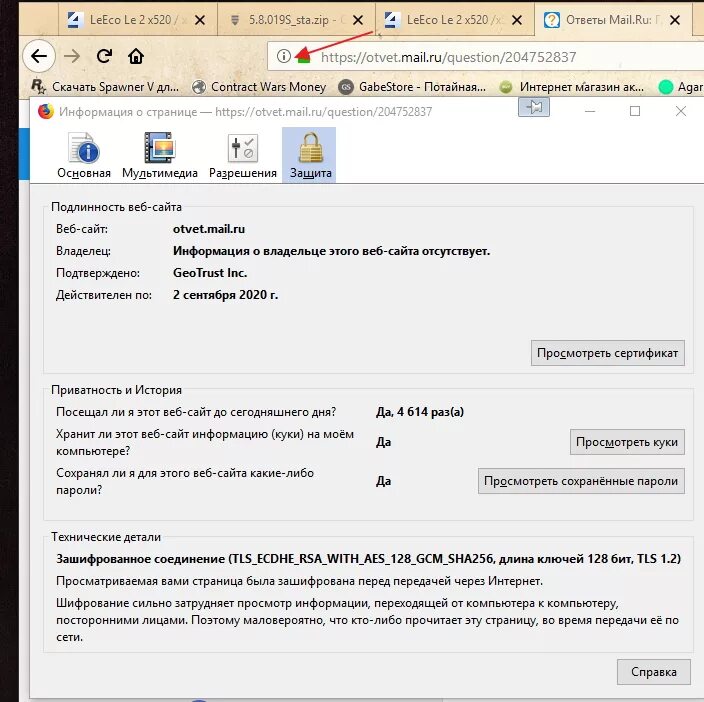Viewport: 704px width, 702px height.
Task: Click the browser back arrow button
Action: click(39, 56)
